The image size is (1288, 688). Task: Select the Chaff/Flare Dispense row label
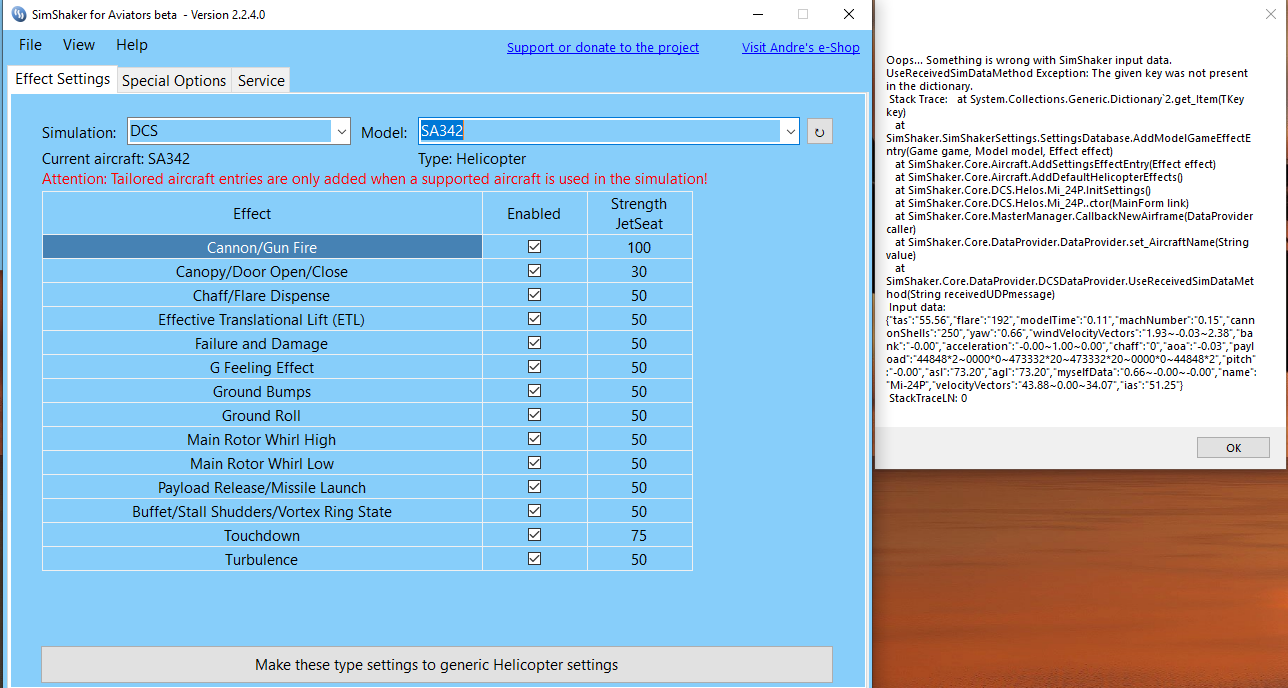coord(262,296)
